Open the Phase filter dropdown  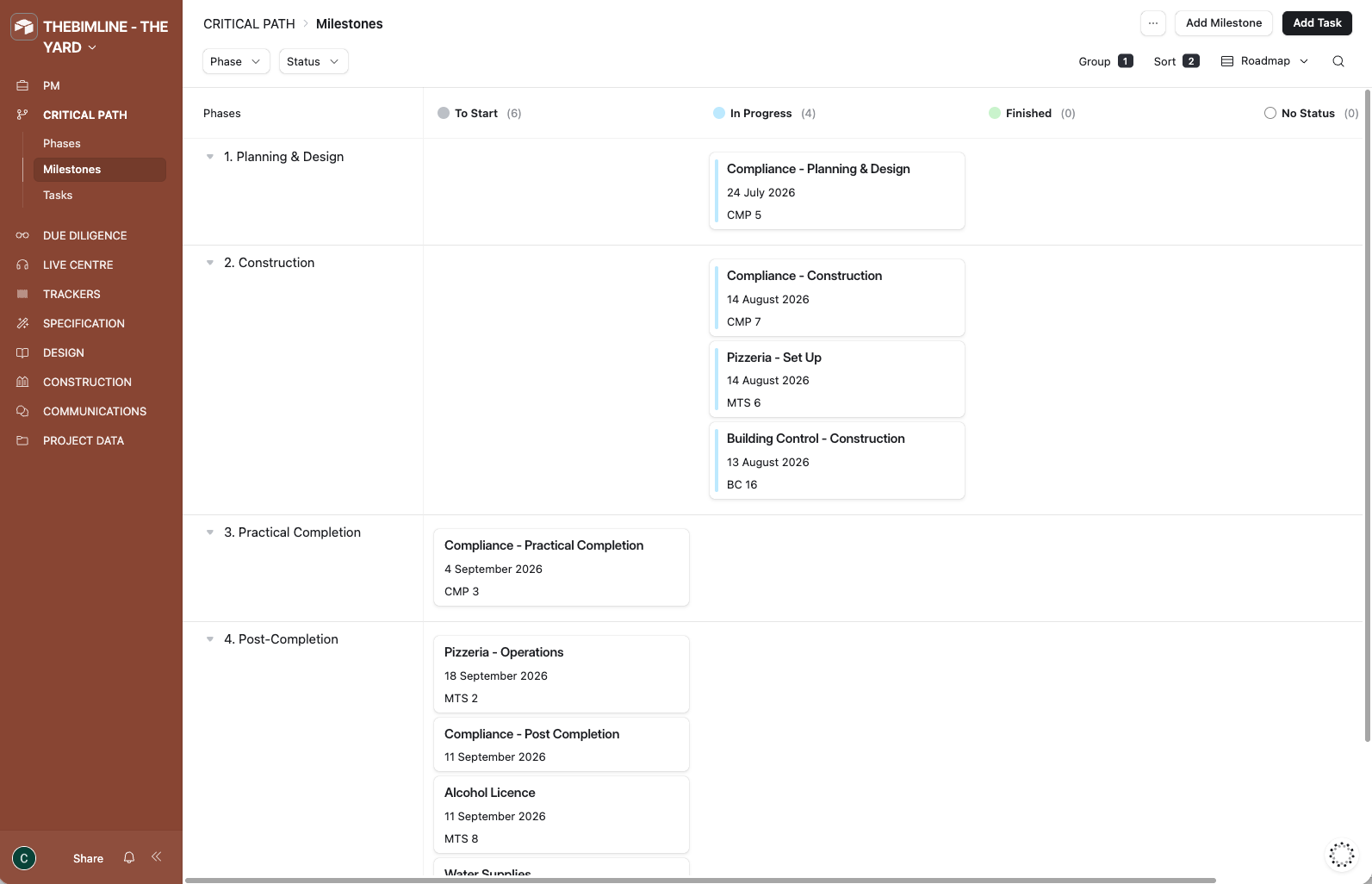tap(236, 61)
